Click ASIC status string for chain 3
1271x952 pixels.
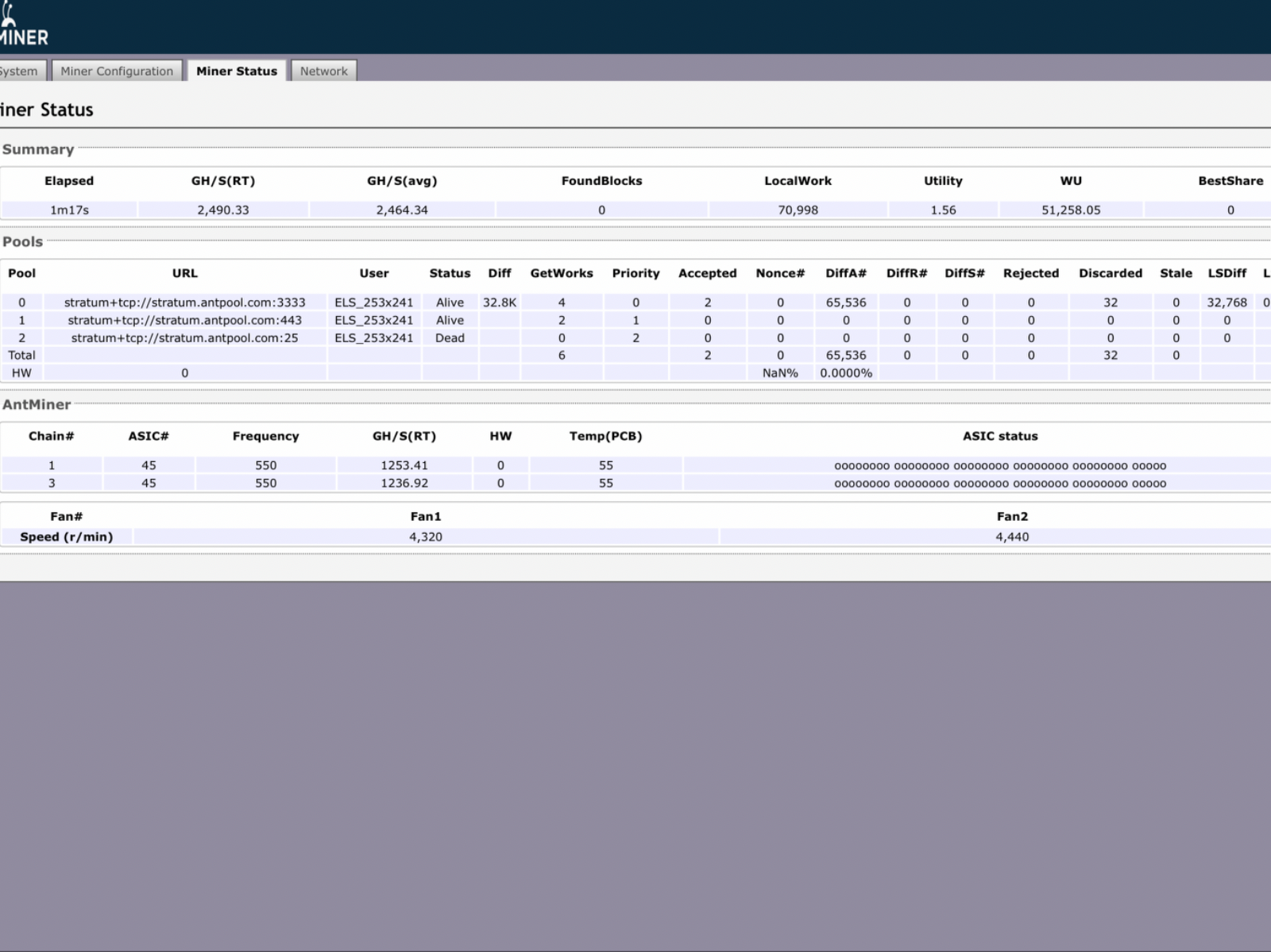pos(1000,484)
